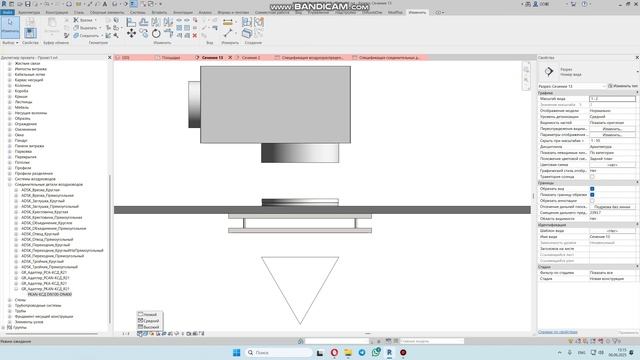Expand Системы воздуховодов tree node

[10, 179]
